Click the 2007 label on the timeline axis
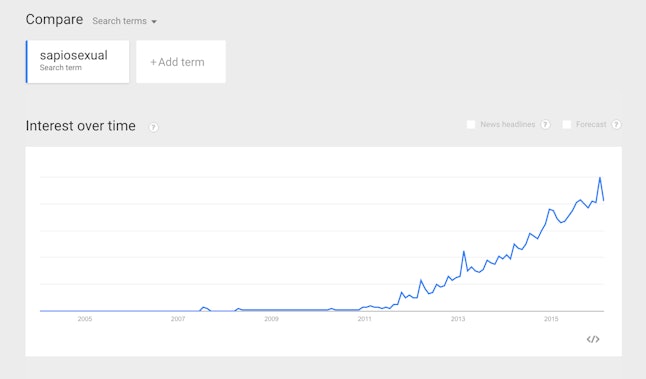The image size is (646, 379). [178, 319]
